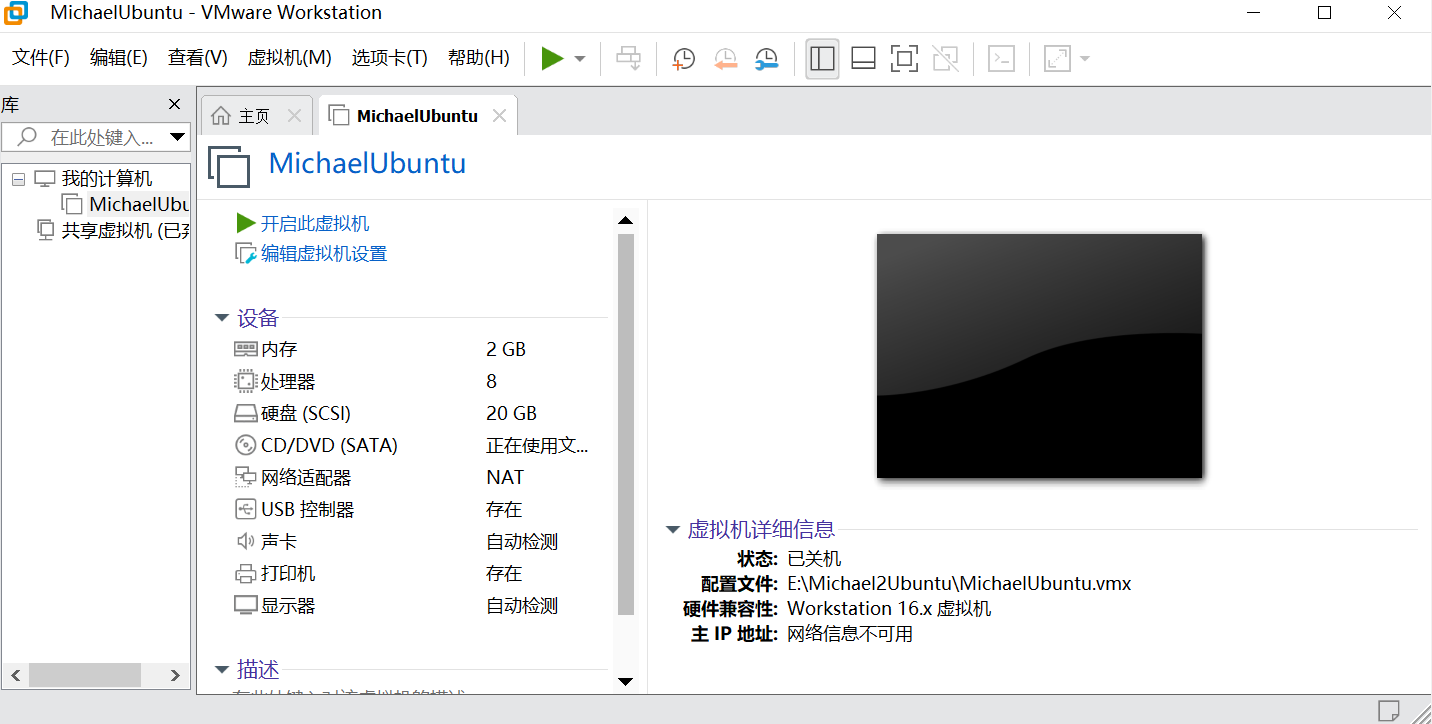Take a snapshot with the clock-plus icon
Screen dimensions: 1432x724
pos(684,59)
